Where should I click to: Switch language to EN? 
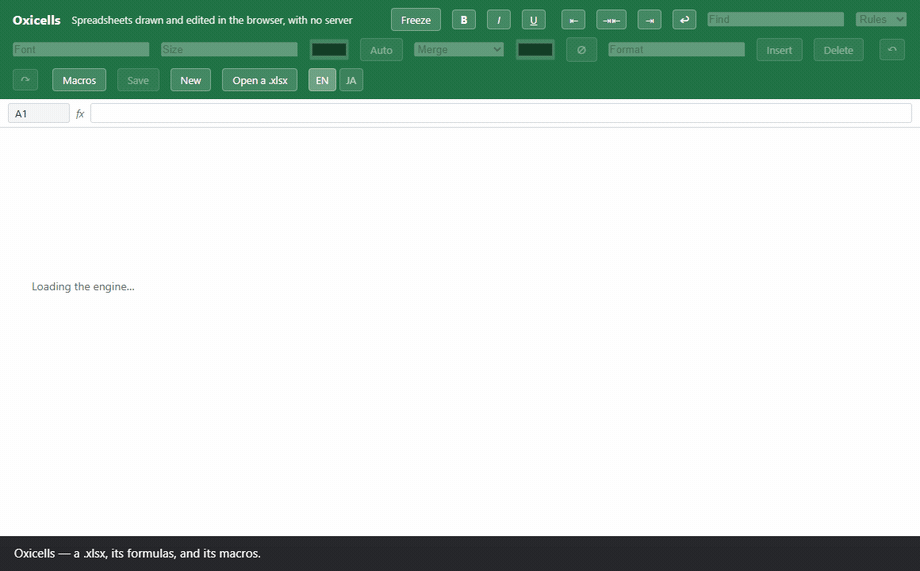pyautogui.click(x=322, y=80)
